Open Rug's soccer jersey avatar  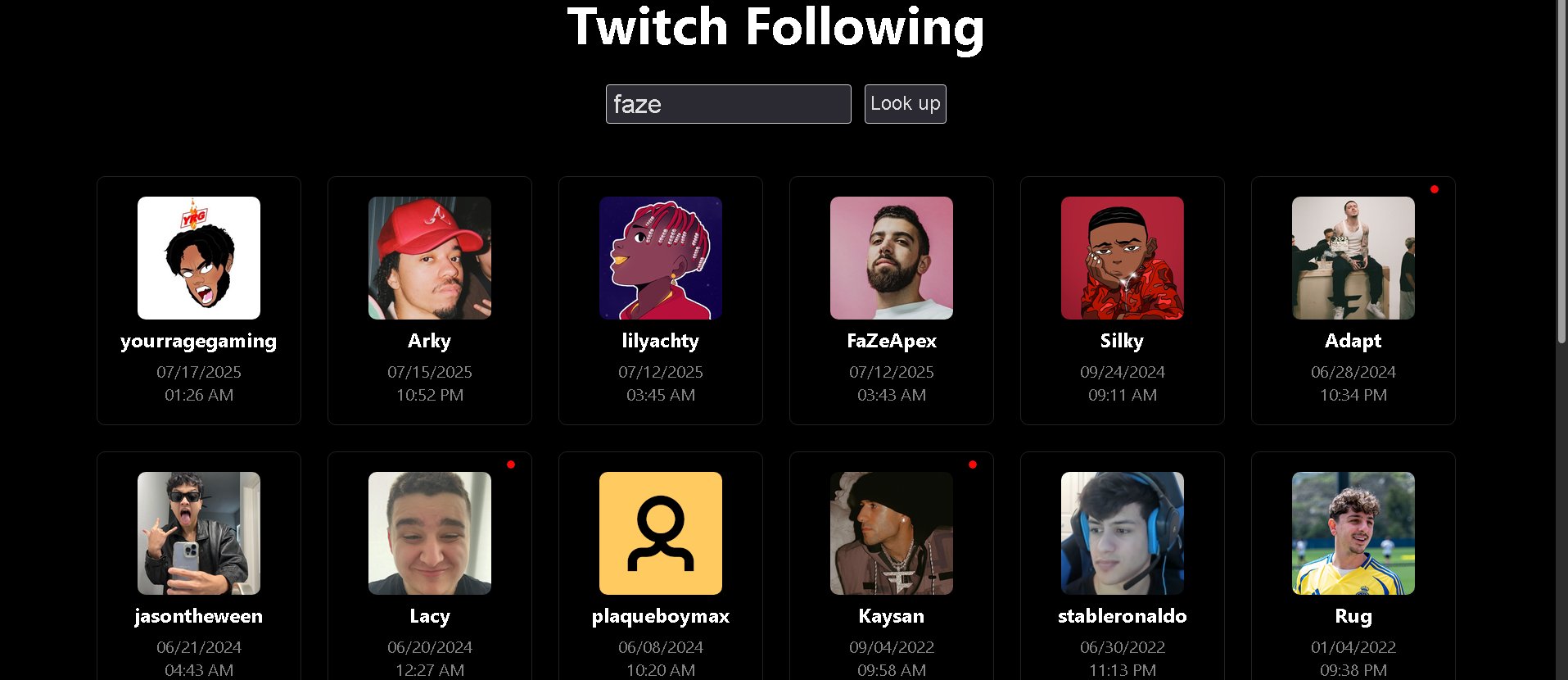click(1353, 533)
